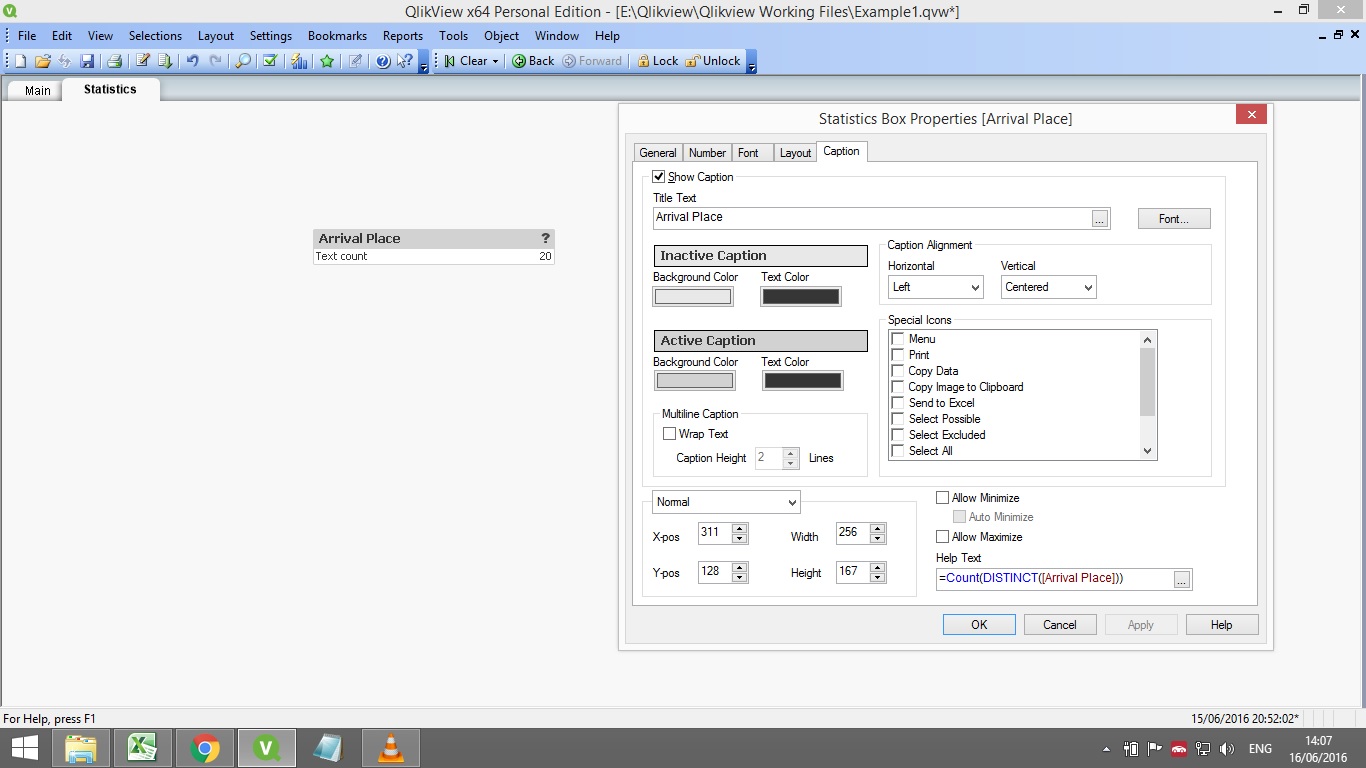This screenshot has width=1366, height=768.
Task: Check Send to Excel special icon
Action: pyautogui.click(x=898, y=403)
